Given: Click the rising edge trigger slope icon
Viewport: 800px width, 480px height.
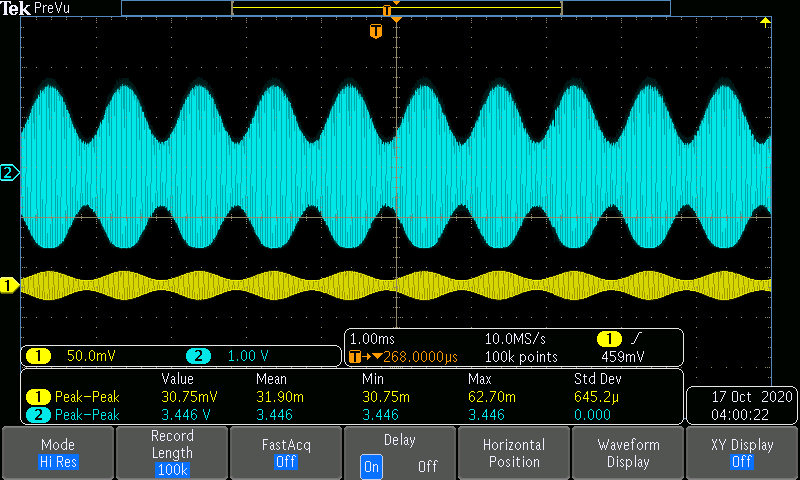Looking at the screenshot, I should (636, 338).
